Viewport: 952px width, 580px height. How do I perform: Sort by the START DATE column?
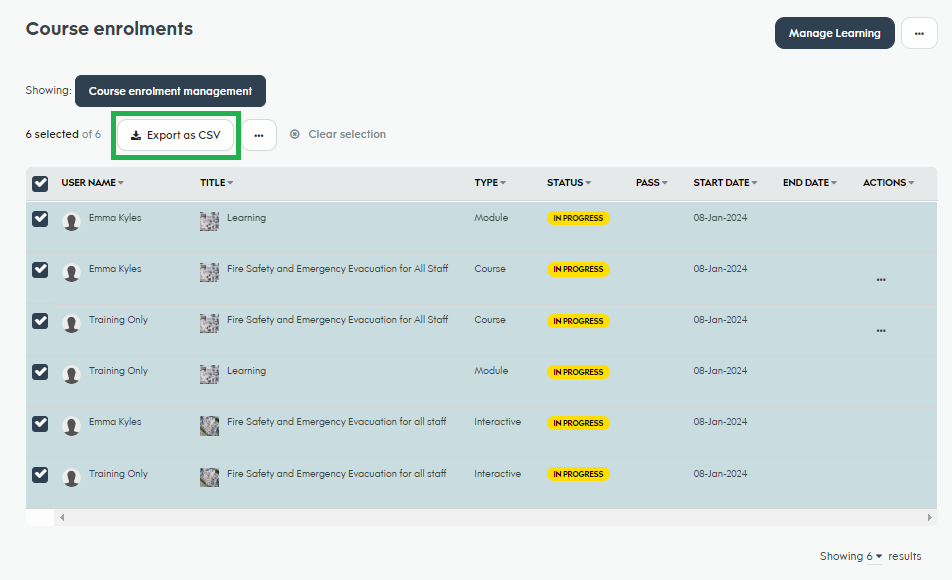[725, 182]
